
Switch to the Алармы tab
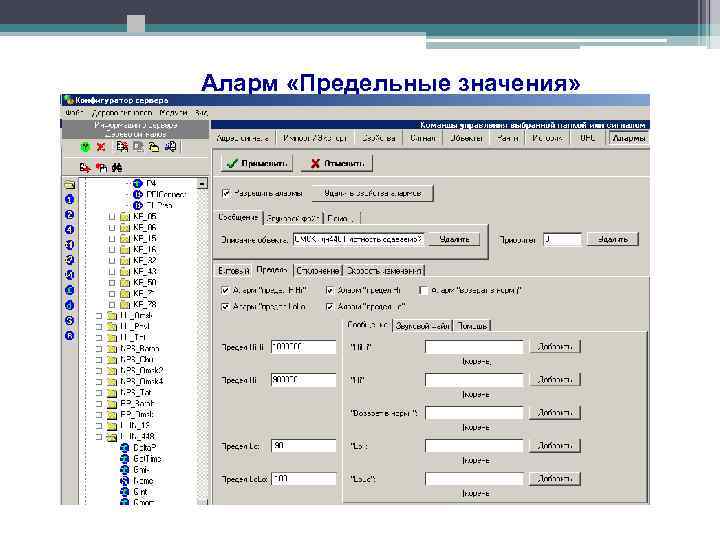(629, 138)
